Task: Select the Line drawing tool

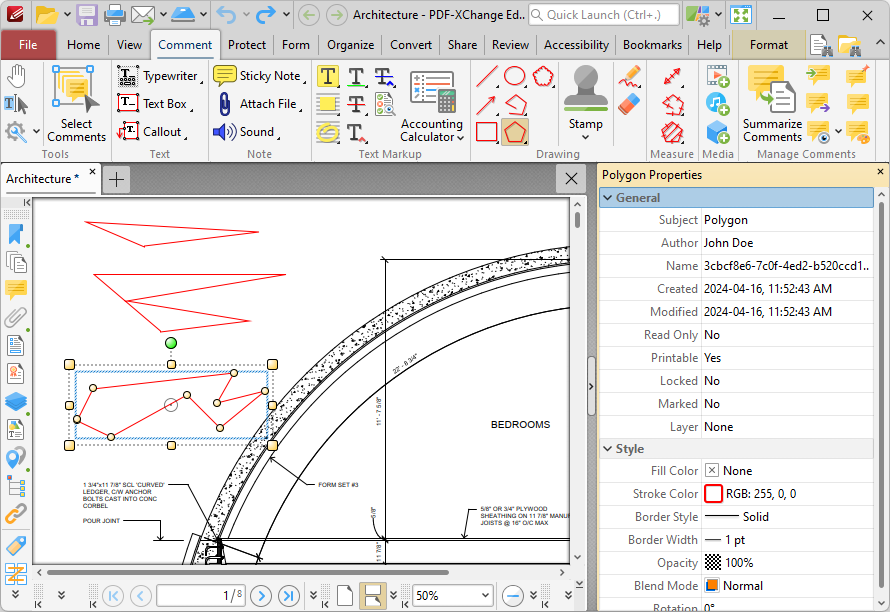Action: 487,76
